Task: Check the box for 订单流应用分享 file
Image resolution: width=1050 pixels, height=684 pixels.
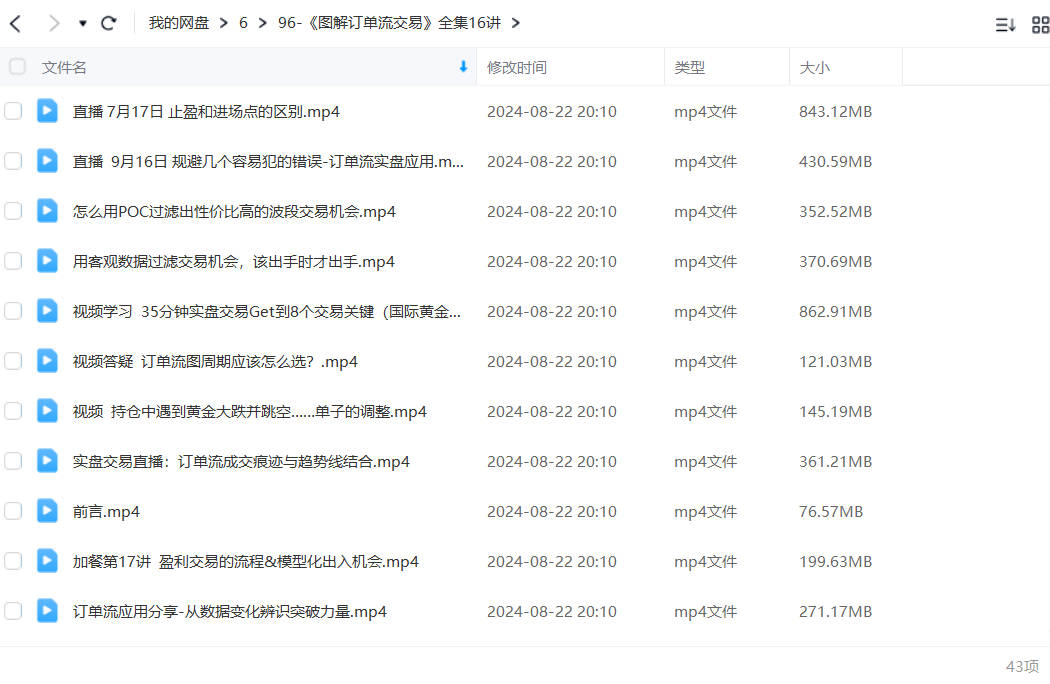Action: coord(13,611)
